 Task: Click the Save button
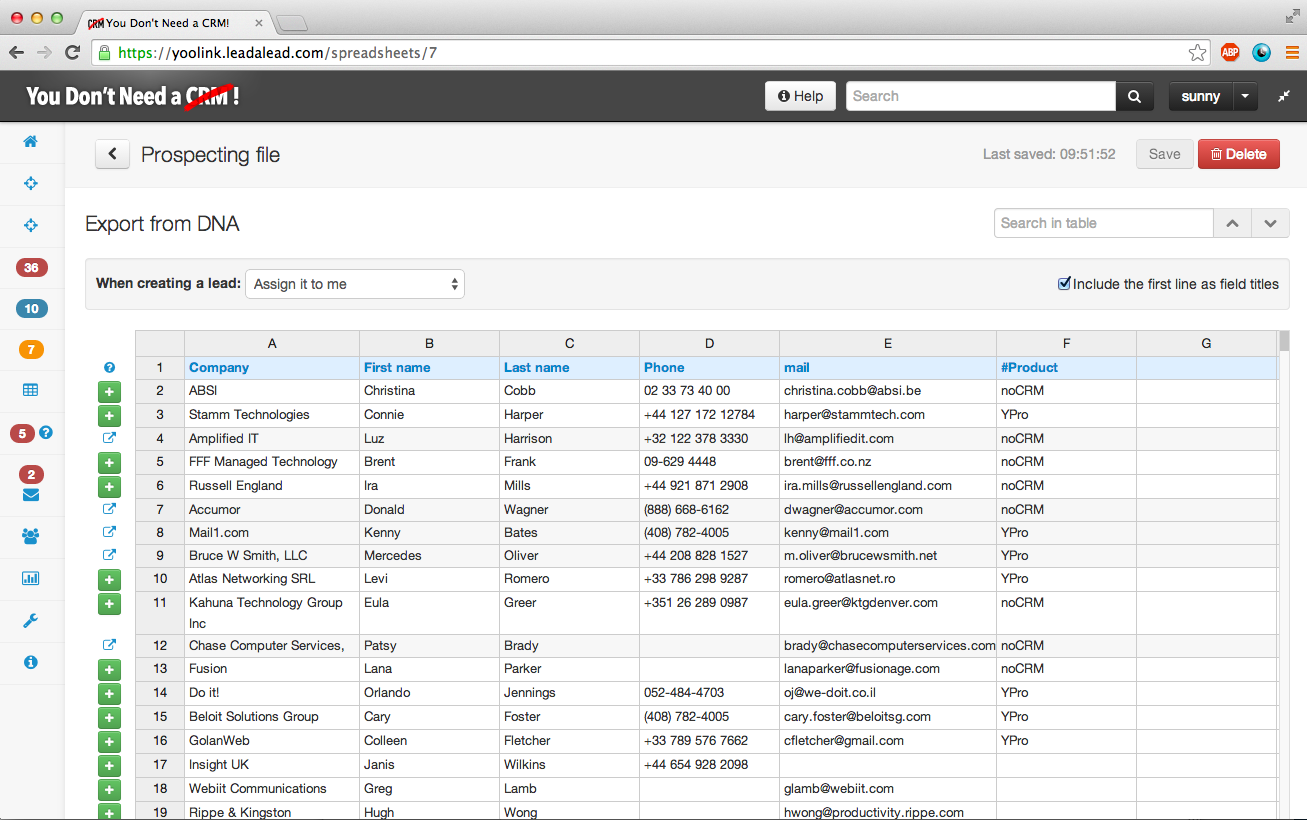pos(1164,154)
